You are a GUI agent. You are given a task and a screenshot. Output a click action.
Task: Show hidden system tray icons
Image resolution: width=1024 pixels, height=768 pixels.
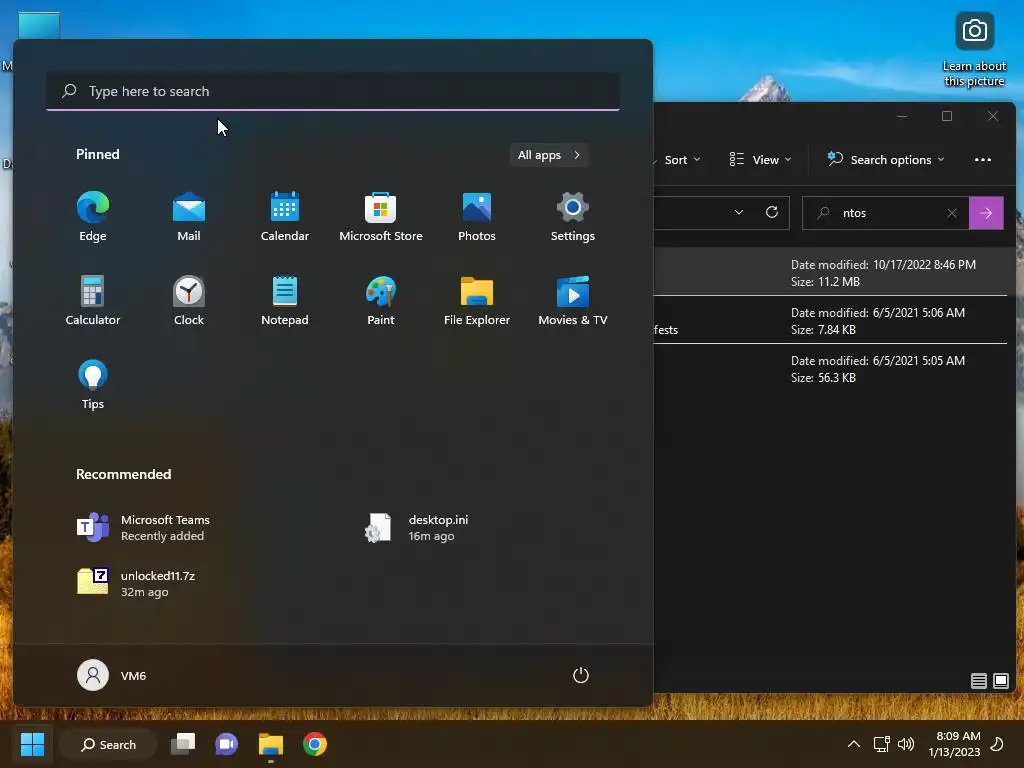pos(854,744)
